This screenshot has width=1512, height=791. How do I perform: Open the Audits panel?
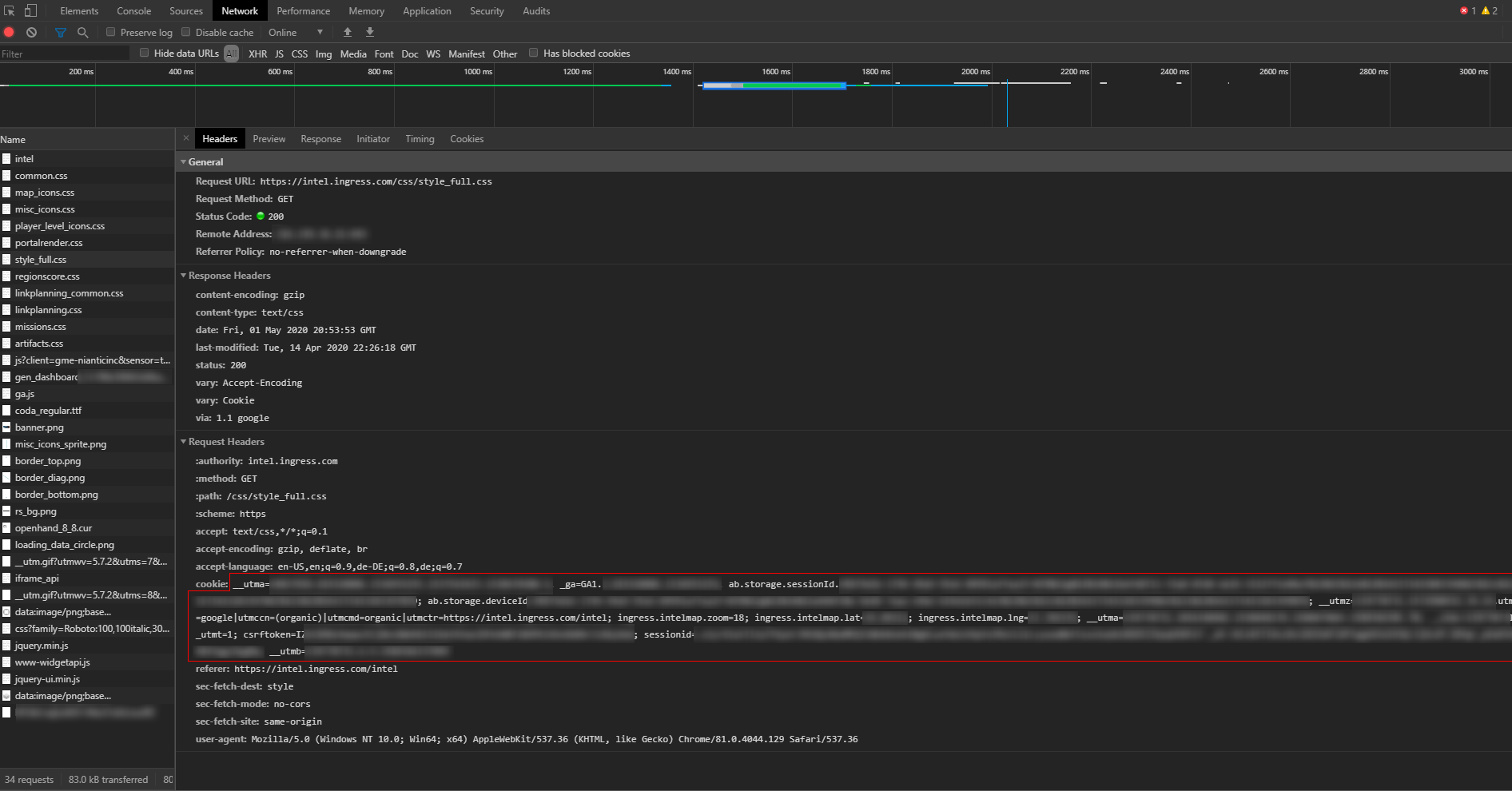coord(536,10)
